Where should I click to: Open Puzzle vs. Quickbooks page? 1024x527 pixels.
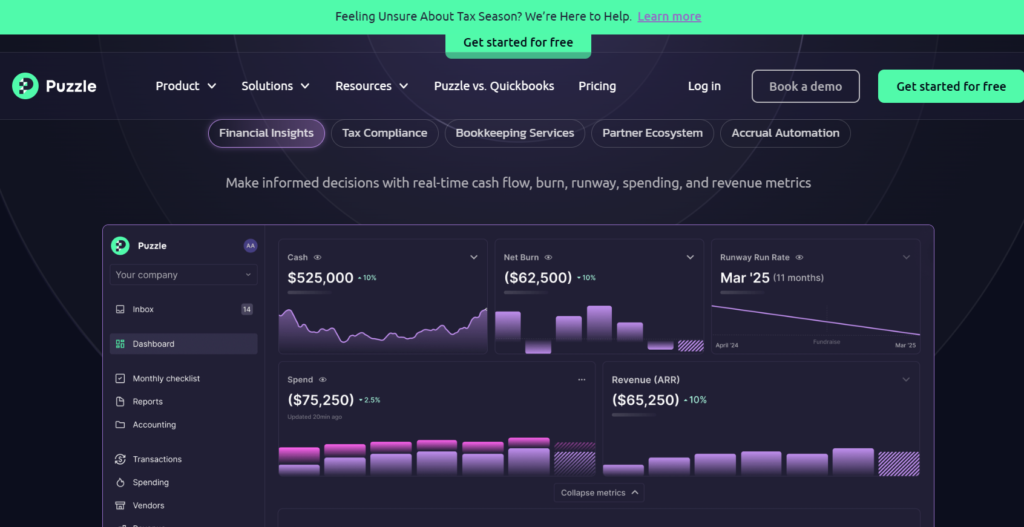[494, 86]
